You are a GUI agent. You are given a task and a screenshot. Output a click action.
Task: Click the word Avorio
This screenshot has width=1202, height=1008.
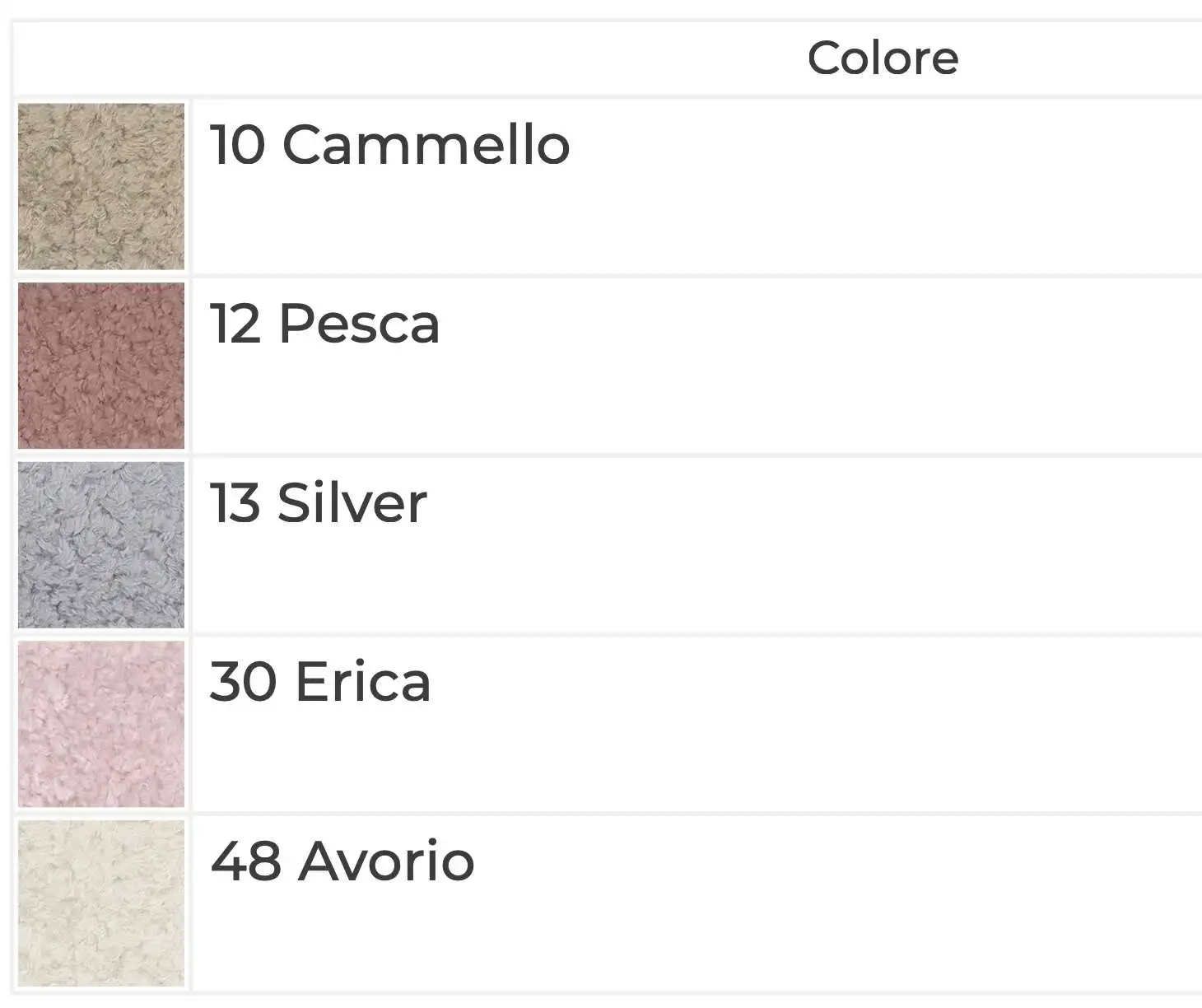(386, 861)
